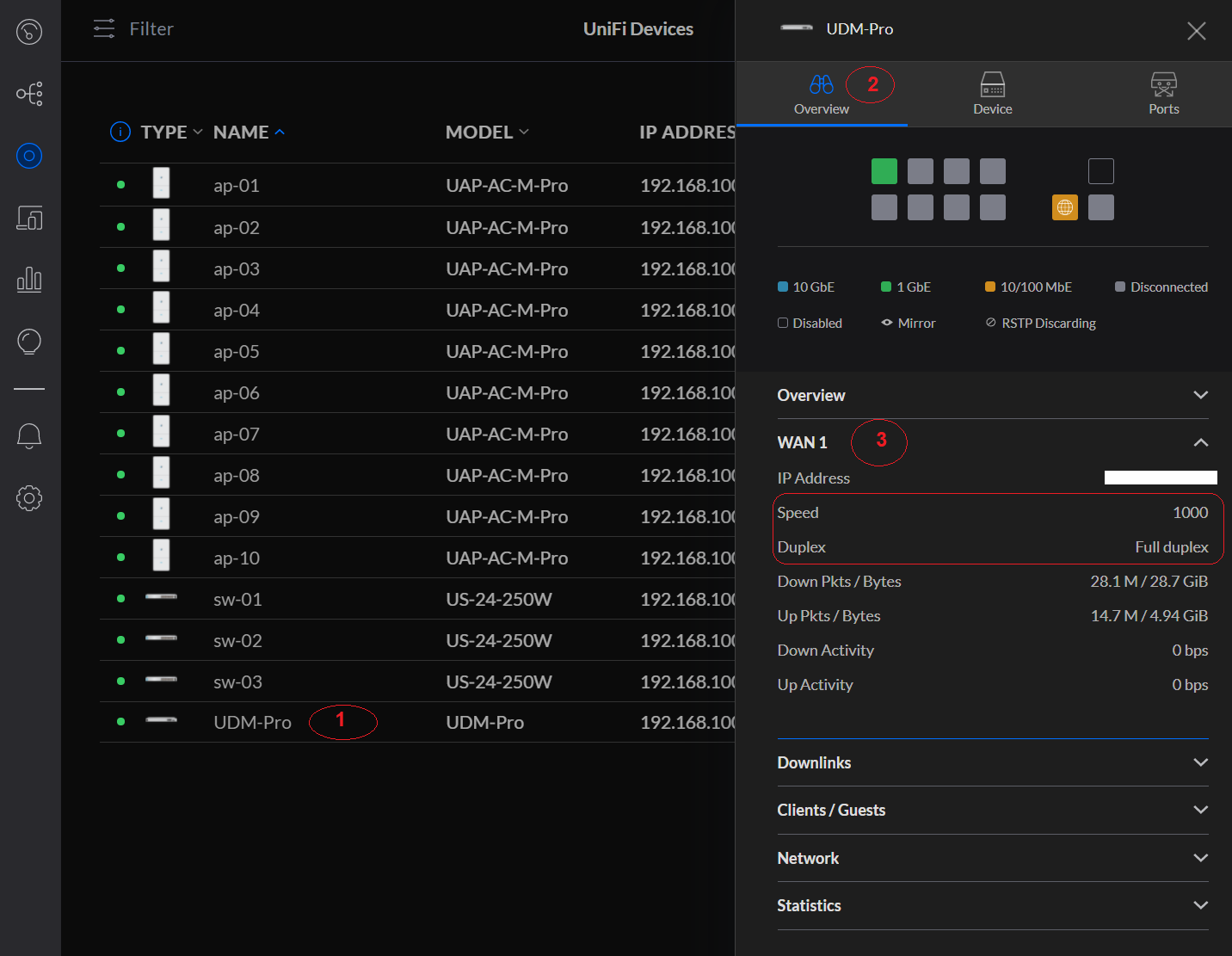
Task: Open the ap-03 device row
Action: [x=417, y=268]
